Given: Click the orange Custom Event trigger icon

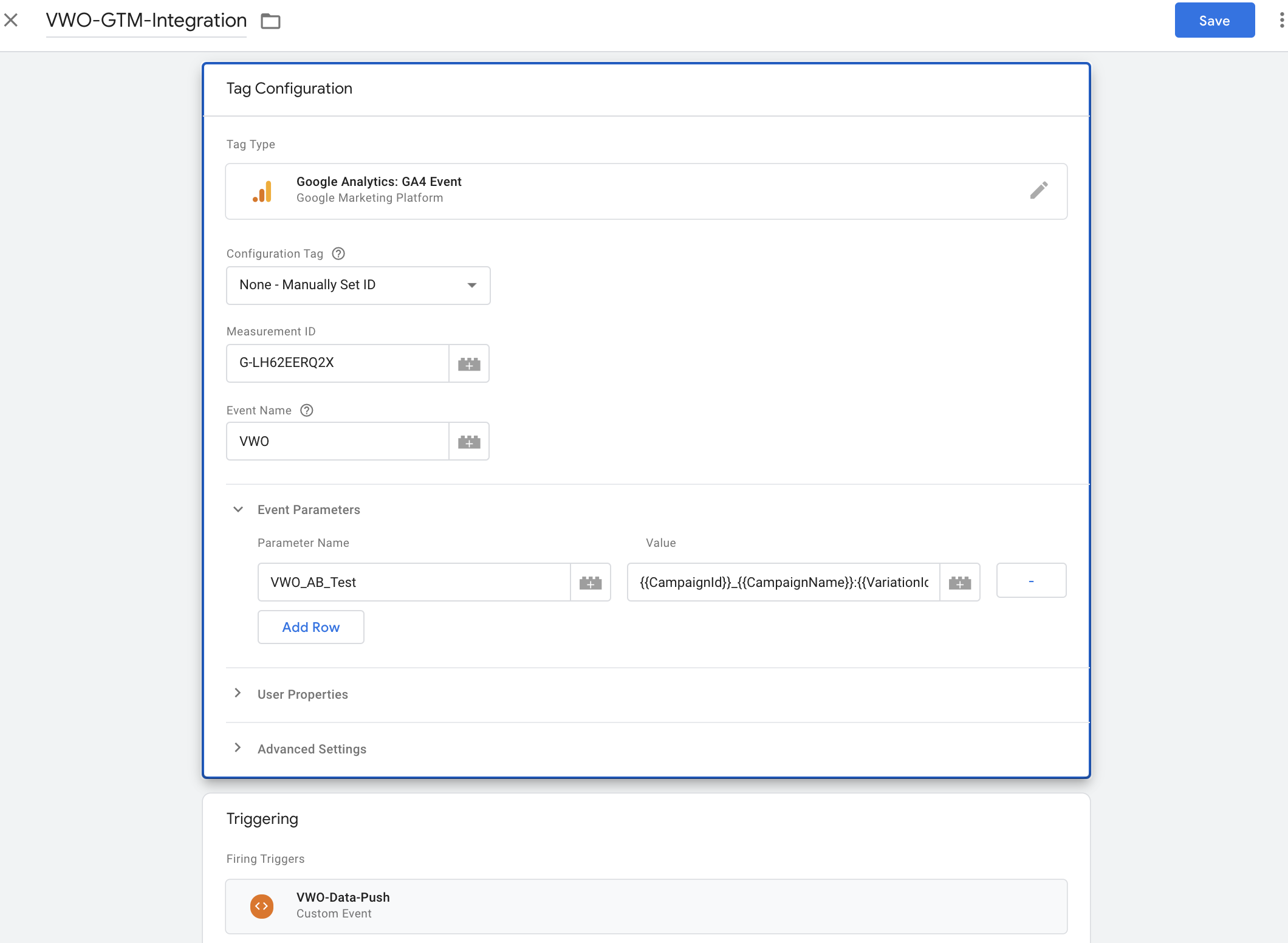Looking at the screenshot, I should point(262,907).
